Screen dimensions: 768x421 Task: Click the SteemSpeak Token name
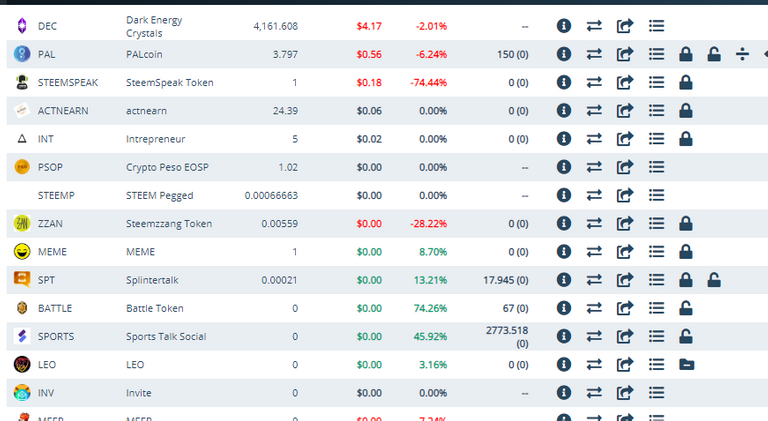pyautogui.click(x=169, y=83)
